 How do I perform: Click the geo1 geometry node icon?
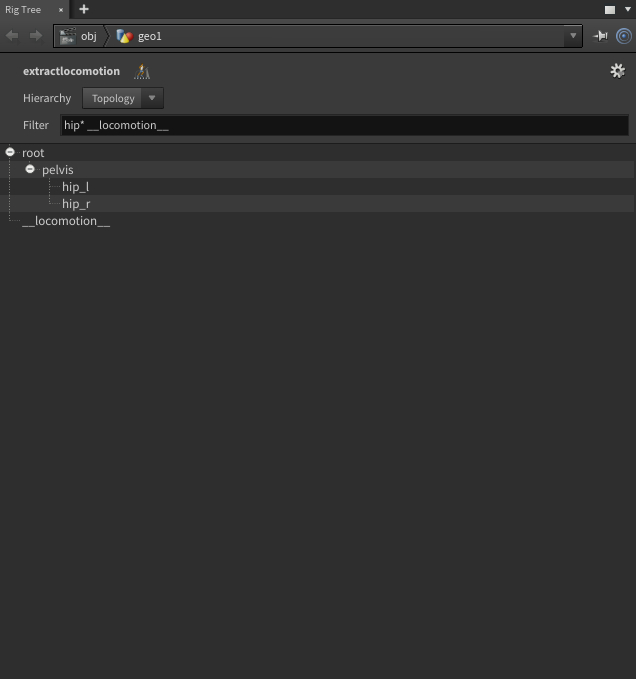pos(124,36)
